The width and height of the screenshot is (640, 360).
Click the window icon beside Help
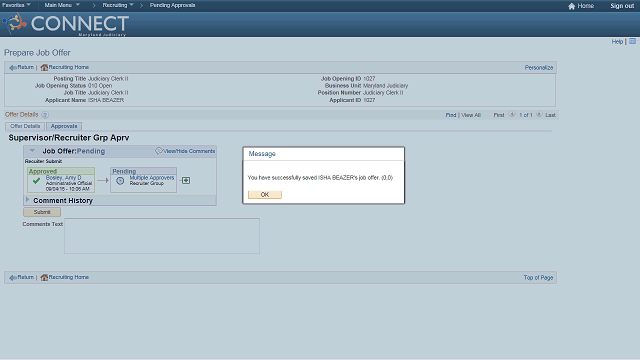(632, 41)
